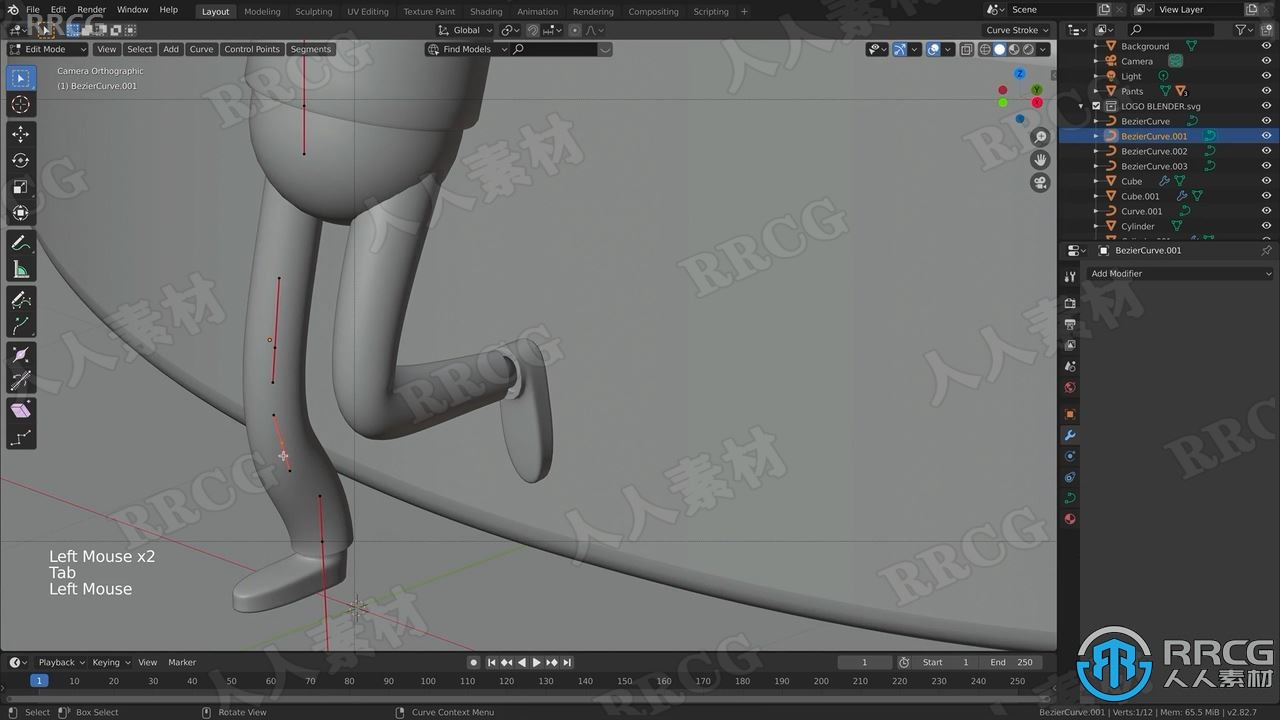1280x720 pixels.
Task: Select the Randomize tool
Action: (20, 437)
